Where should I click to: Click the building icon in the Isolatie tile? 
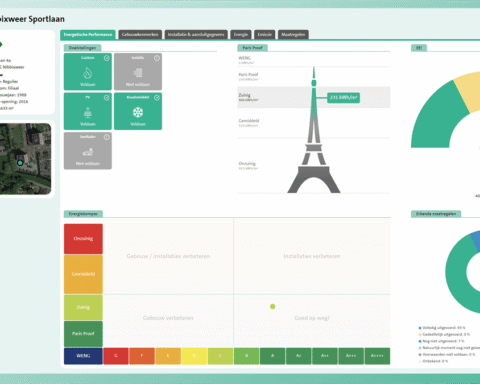[138, 73]
